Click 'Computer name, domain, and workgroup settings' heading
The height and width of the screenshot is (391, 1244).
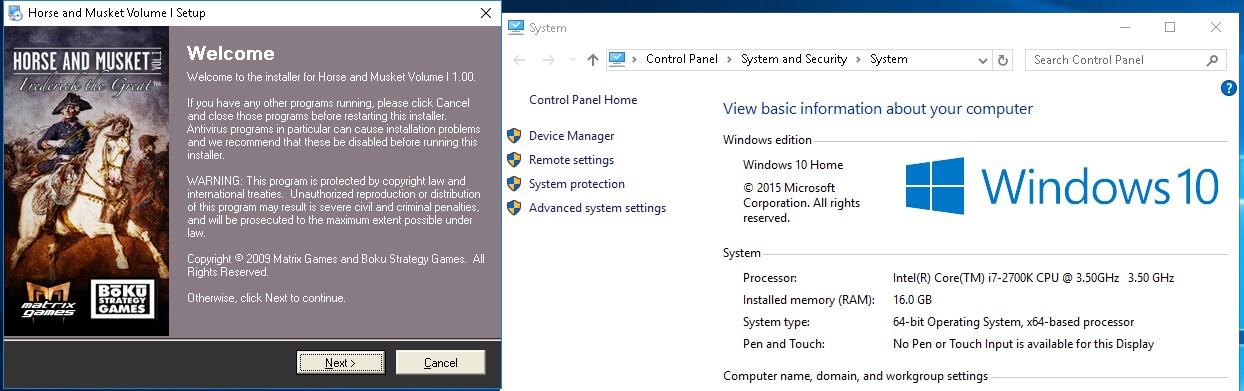[855, 377]
